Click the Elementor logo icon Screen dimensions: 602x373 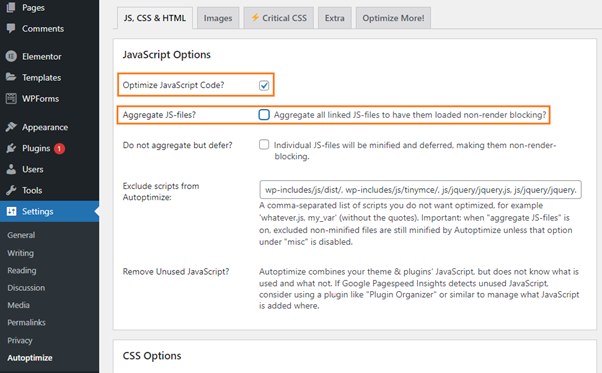11,56
